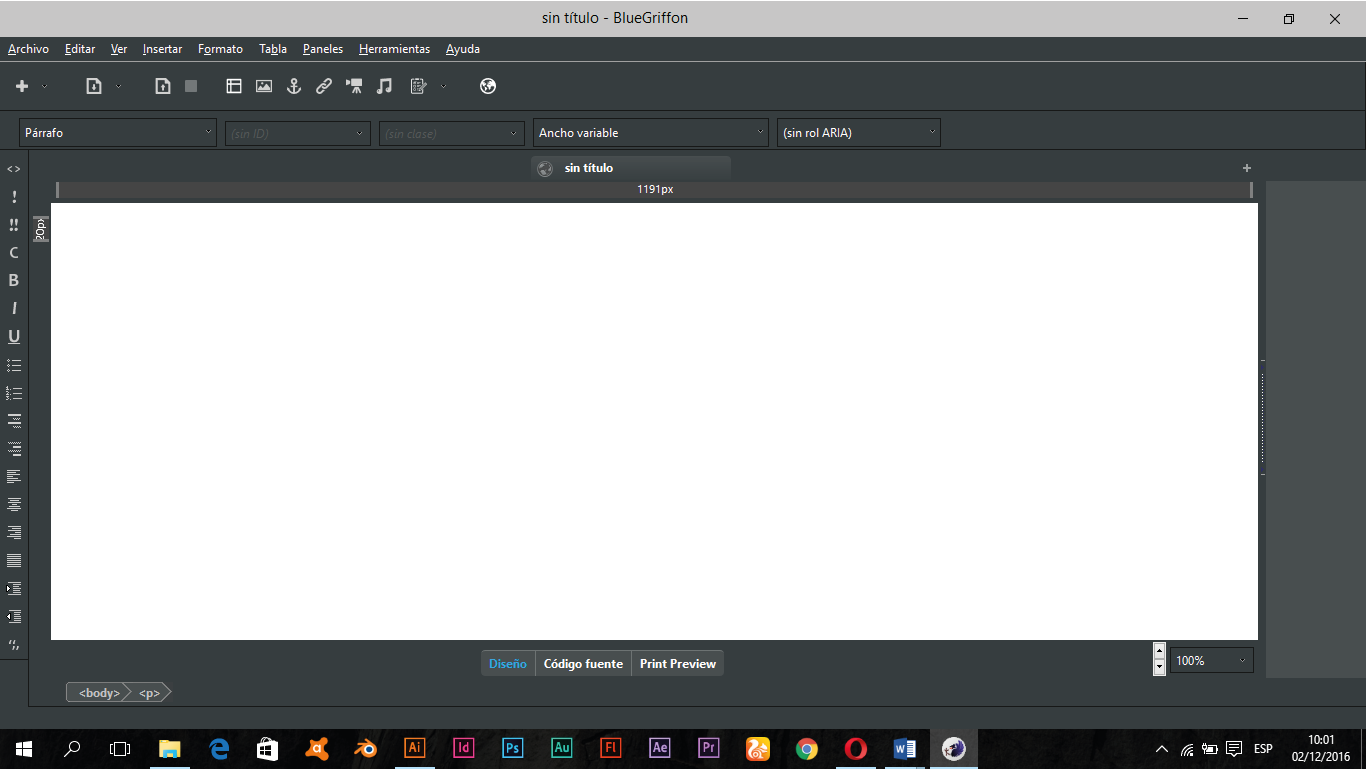Screen dimensions: 1366x769
Task: Expand the Ancho variable dropdown
Action: click(x=650, y=133)
